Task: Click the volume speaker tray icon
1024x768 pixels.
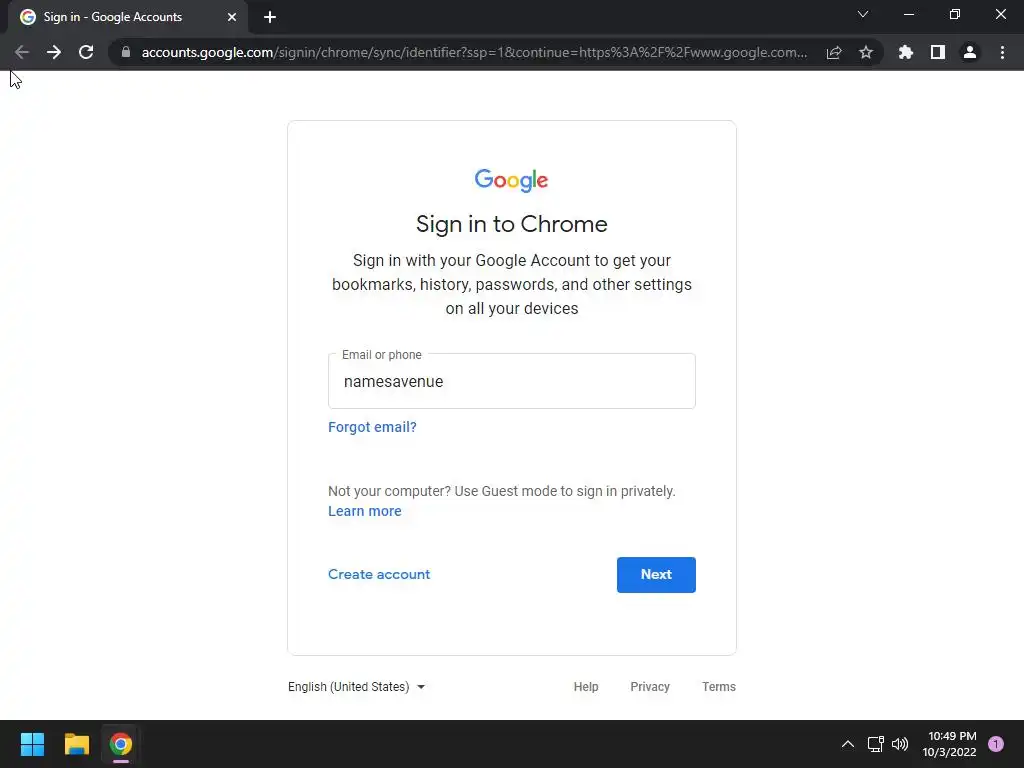Action: [x=900, y=744]
